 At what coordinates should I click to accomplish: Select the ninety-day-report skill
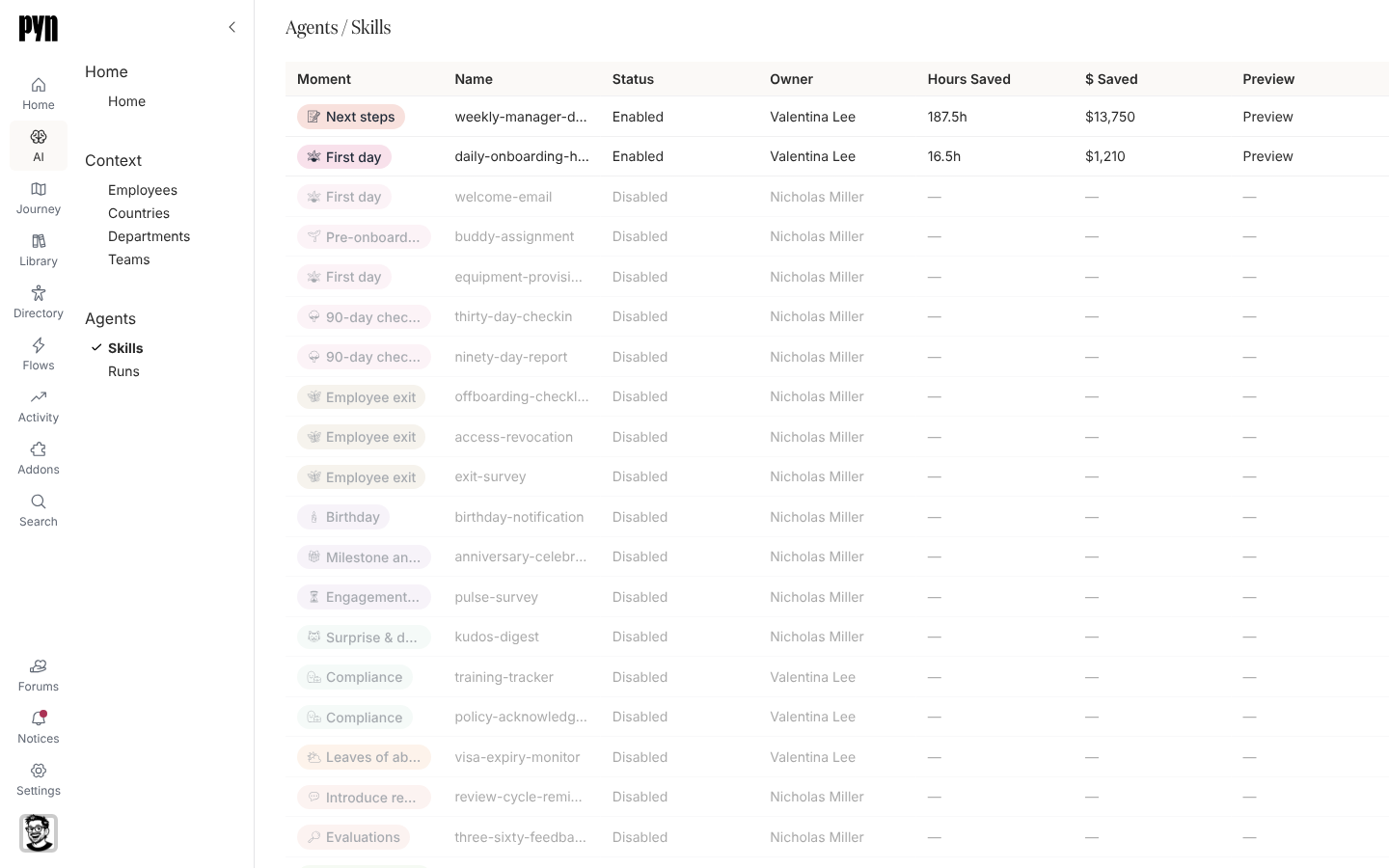pyautogui.click(x=511, y=357)
